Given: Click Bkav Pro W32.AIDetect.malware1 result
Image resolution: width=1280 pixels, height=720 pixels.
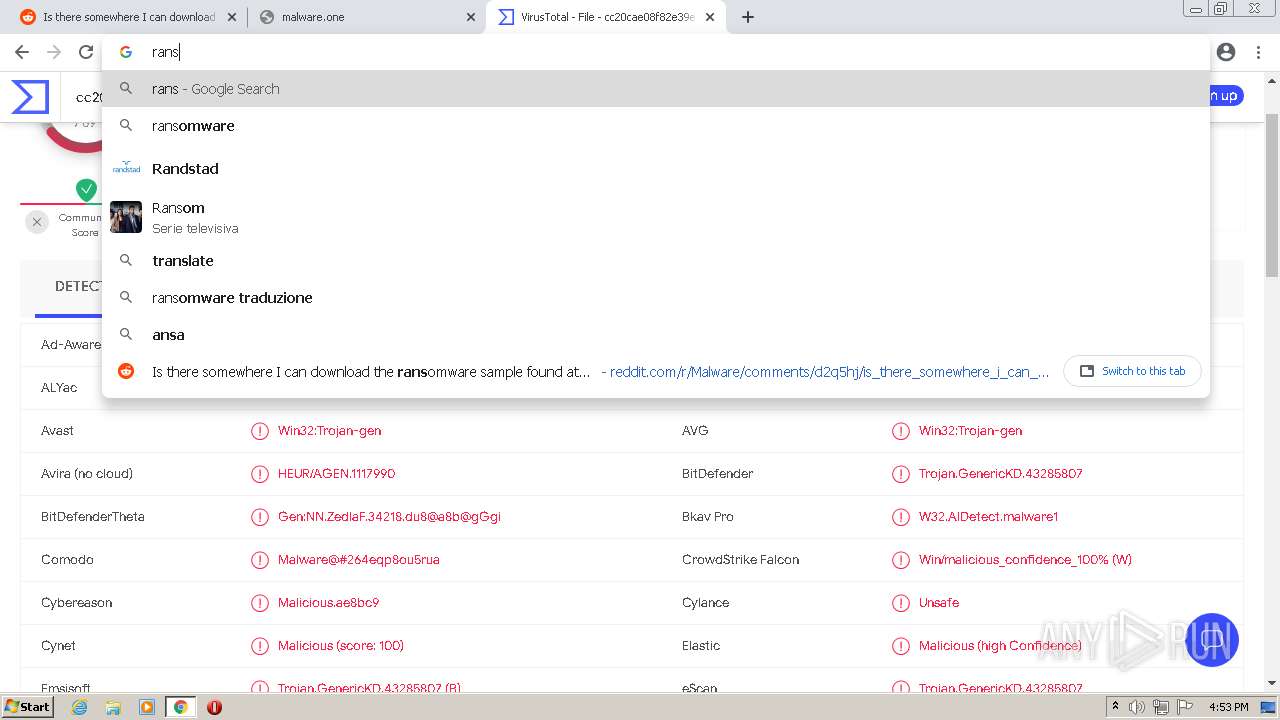Looking at the screenshot, I should 988,517.
